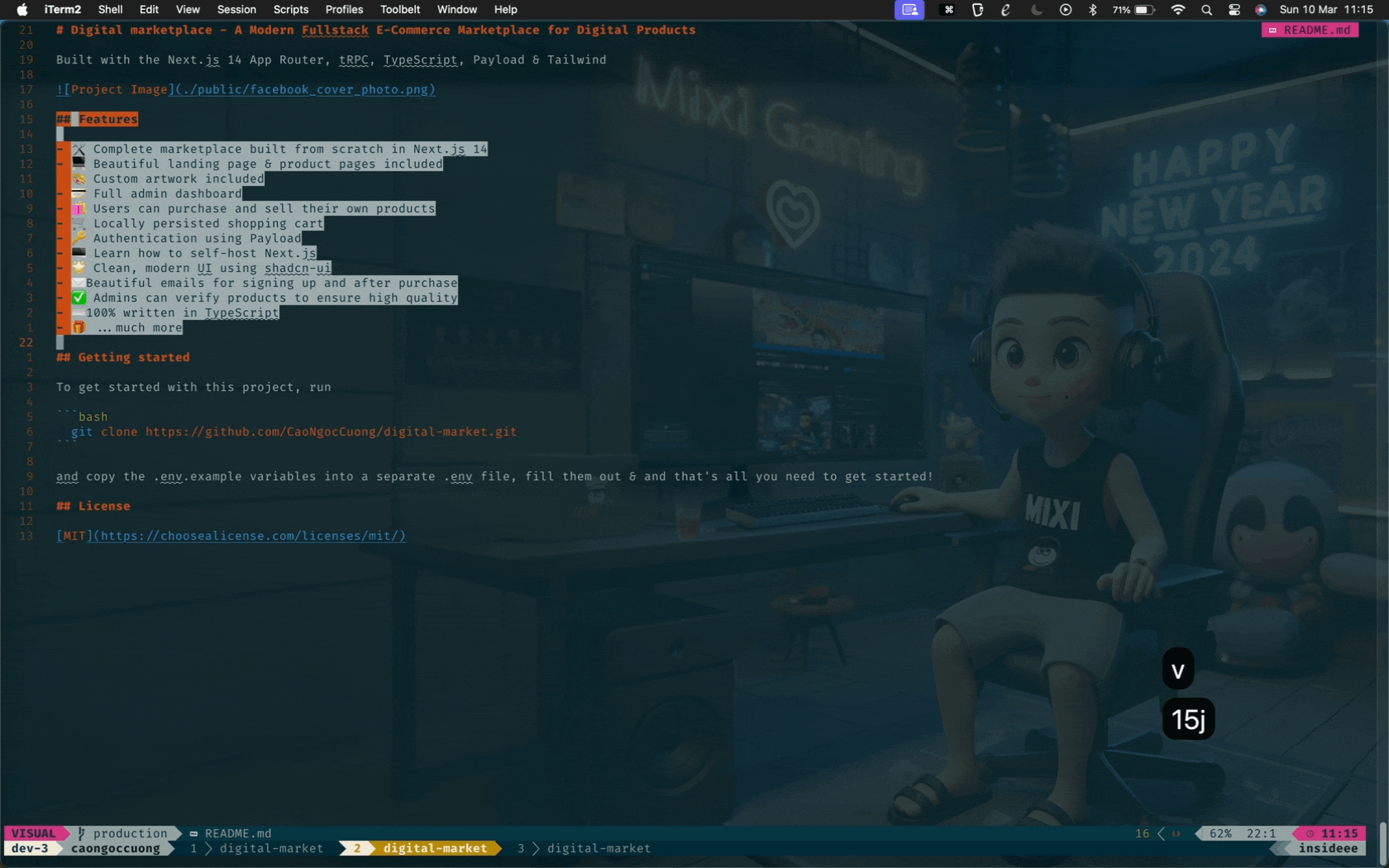Click the '## License' heading
1389x868 pixels.
pyautogui.click(x=93, y=506)
